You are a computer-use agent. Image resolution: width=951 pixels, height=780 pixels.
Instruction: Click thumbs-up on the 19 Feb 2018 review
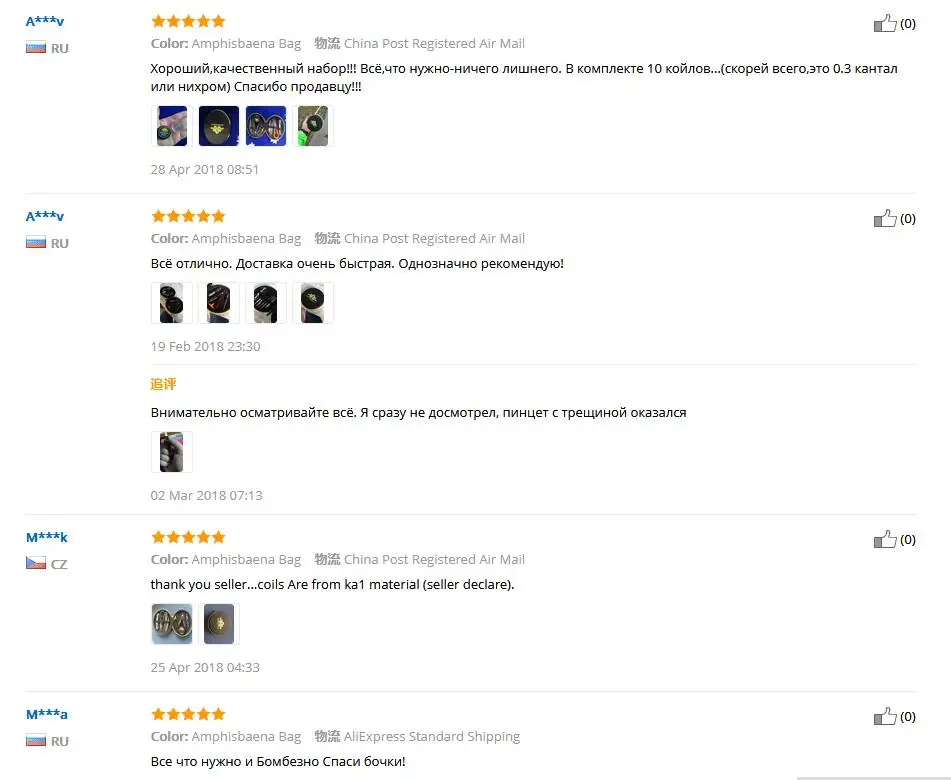885,218
